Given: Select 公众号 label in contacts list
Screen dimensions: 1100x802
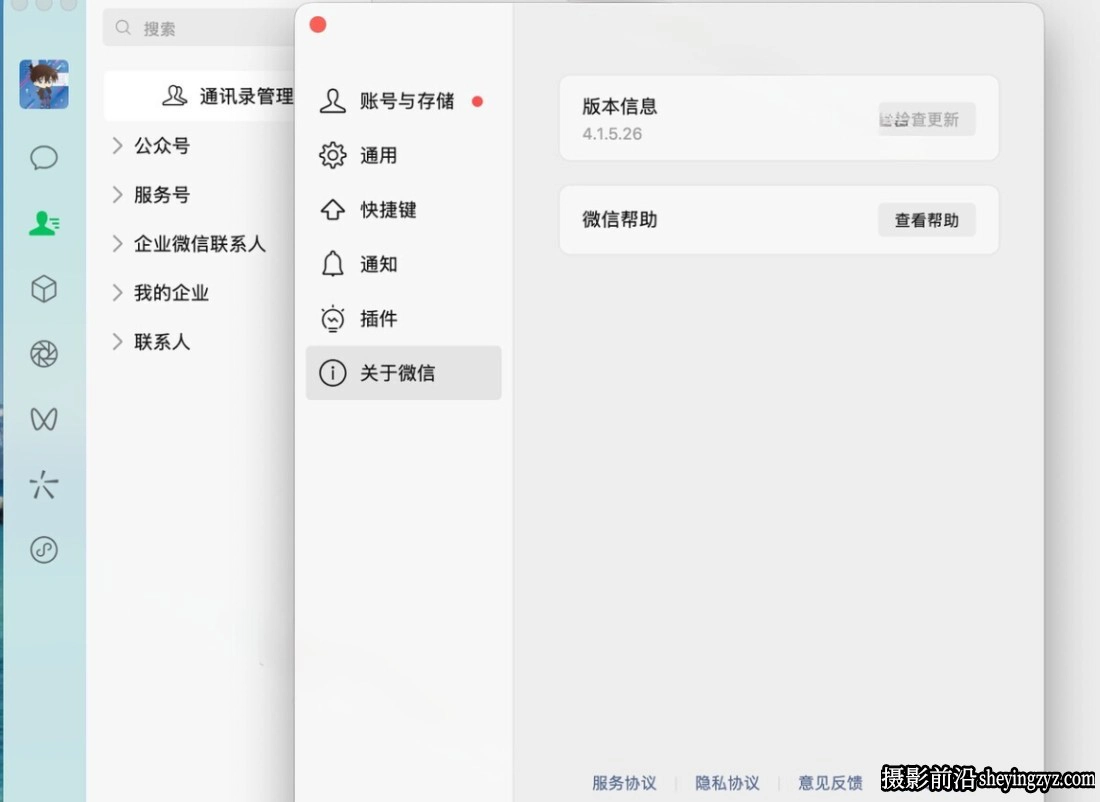Looking at the screenshot, I should tap(162, 145).
